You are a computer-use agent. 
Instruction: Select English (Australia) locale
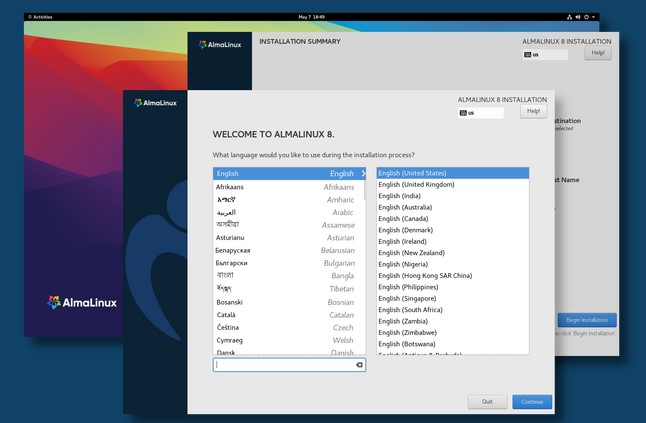tap(453, 207)
